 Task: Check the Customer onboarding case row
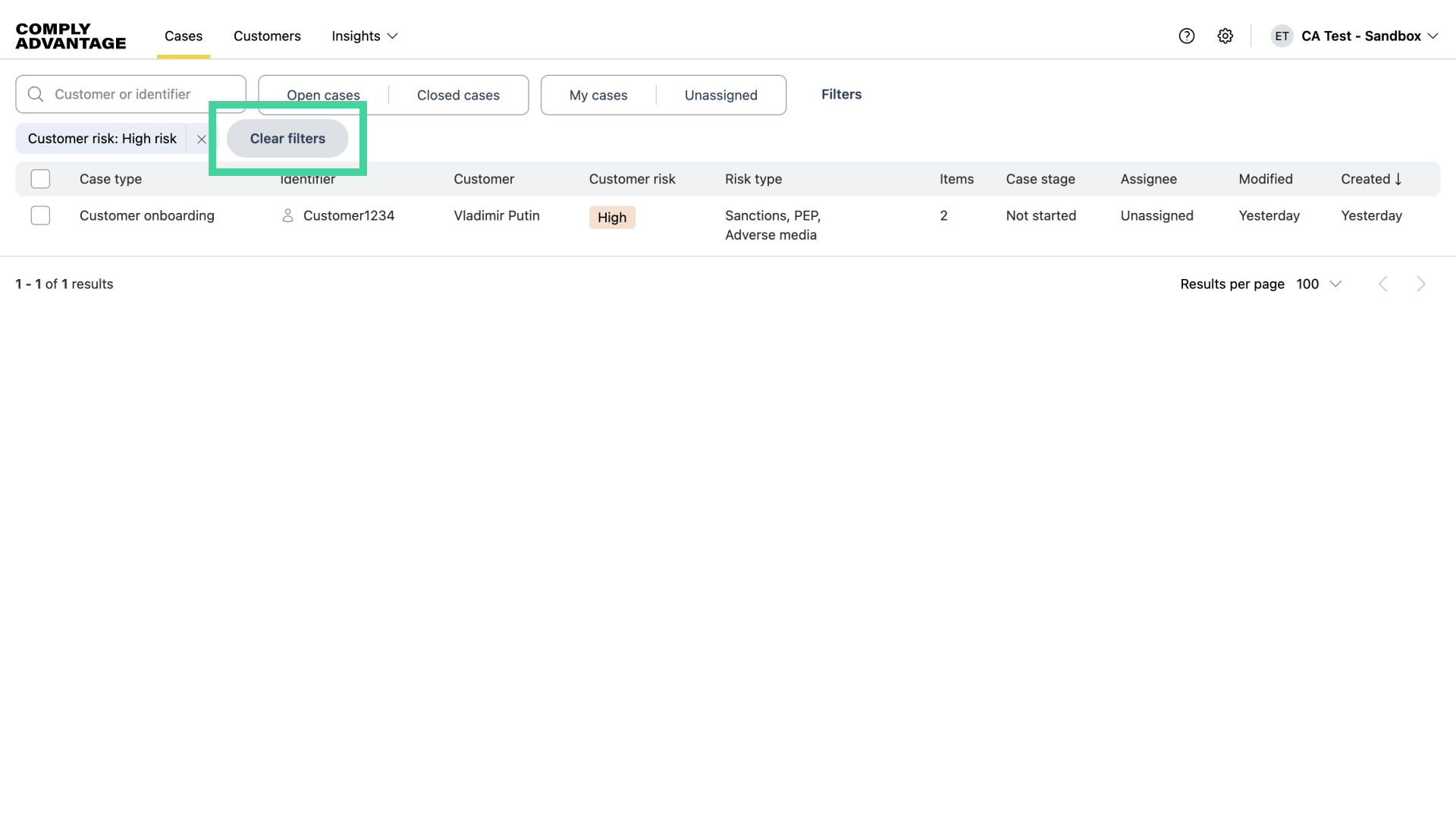[x=40, y=215]
